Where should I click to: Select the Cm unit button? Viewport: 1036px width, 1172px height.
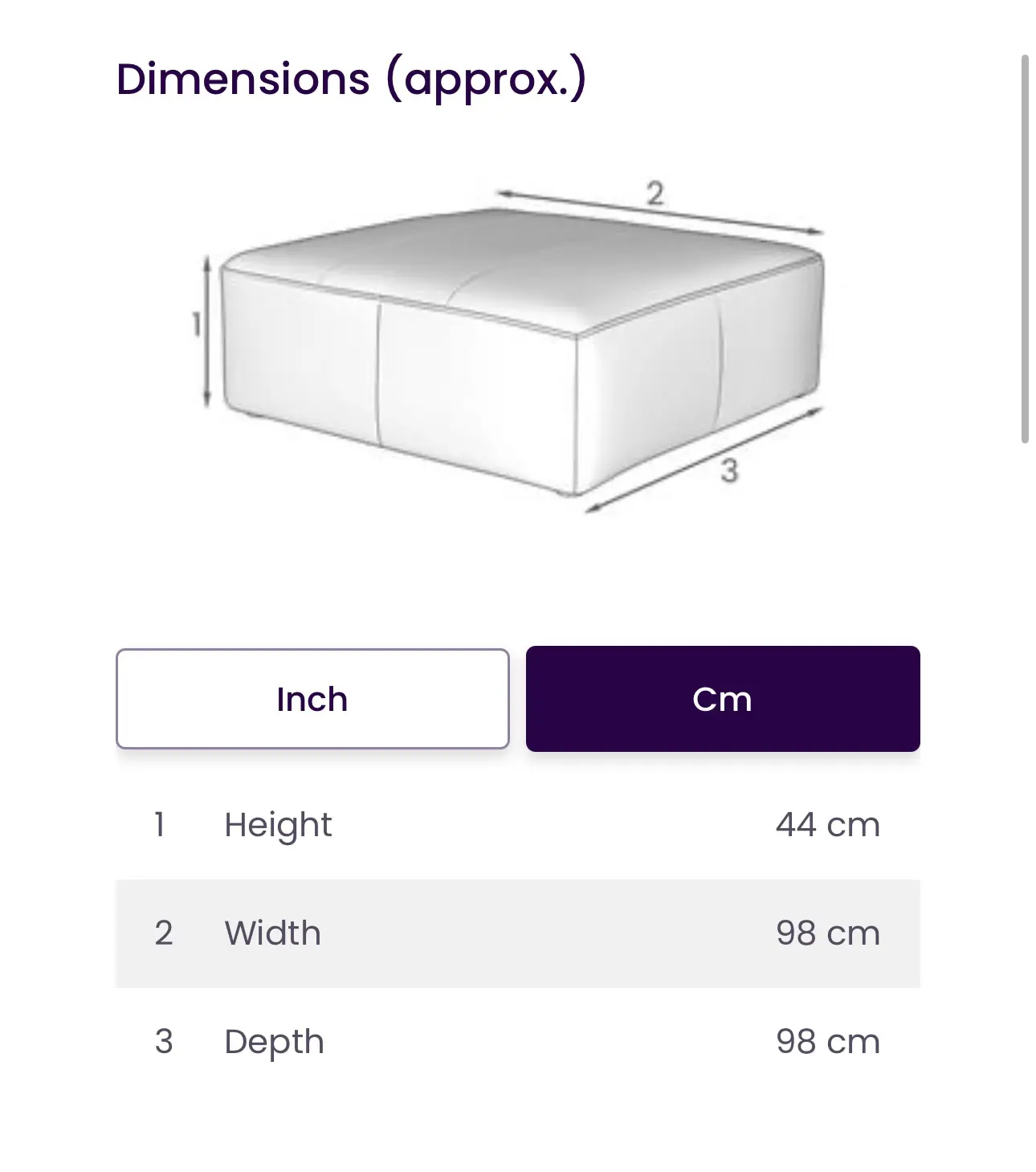pos(723,699)
